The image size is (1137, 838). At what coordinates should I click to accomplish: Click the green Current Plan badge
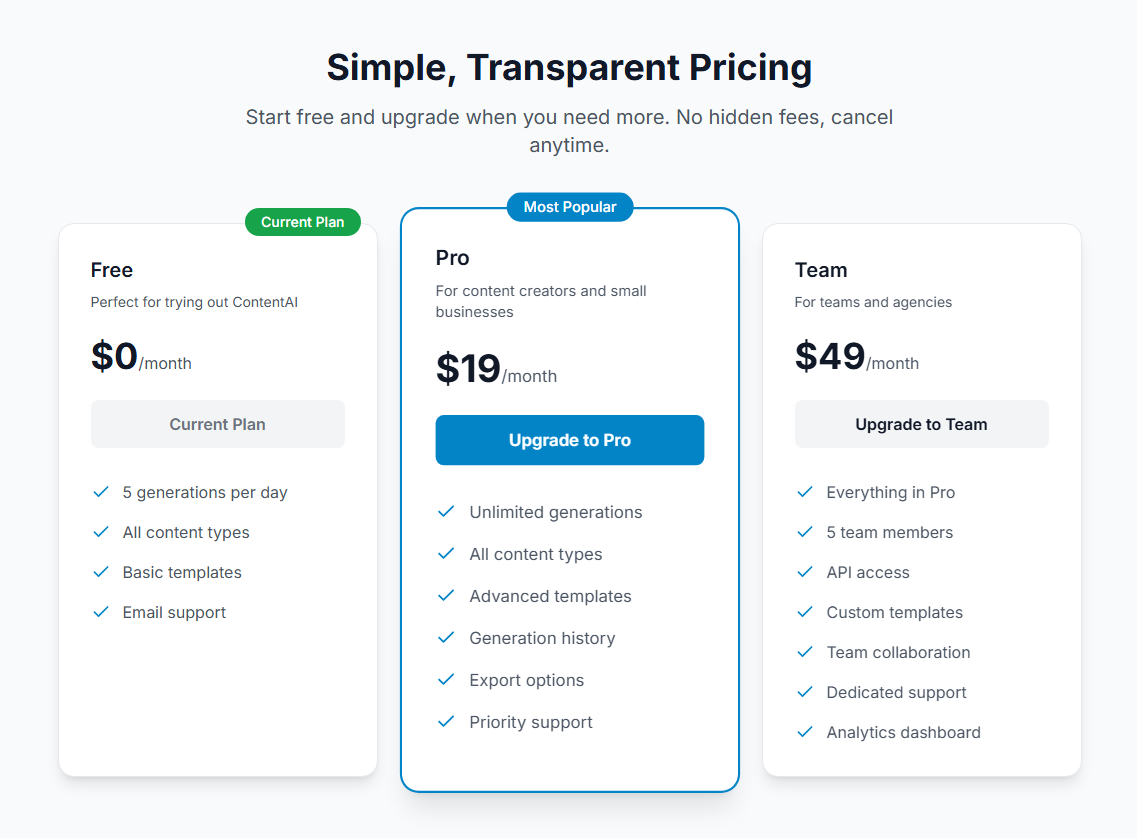pos(302,222)
